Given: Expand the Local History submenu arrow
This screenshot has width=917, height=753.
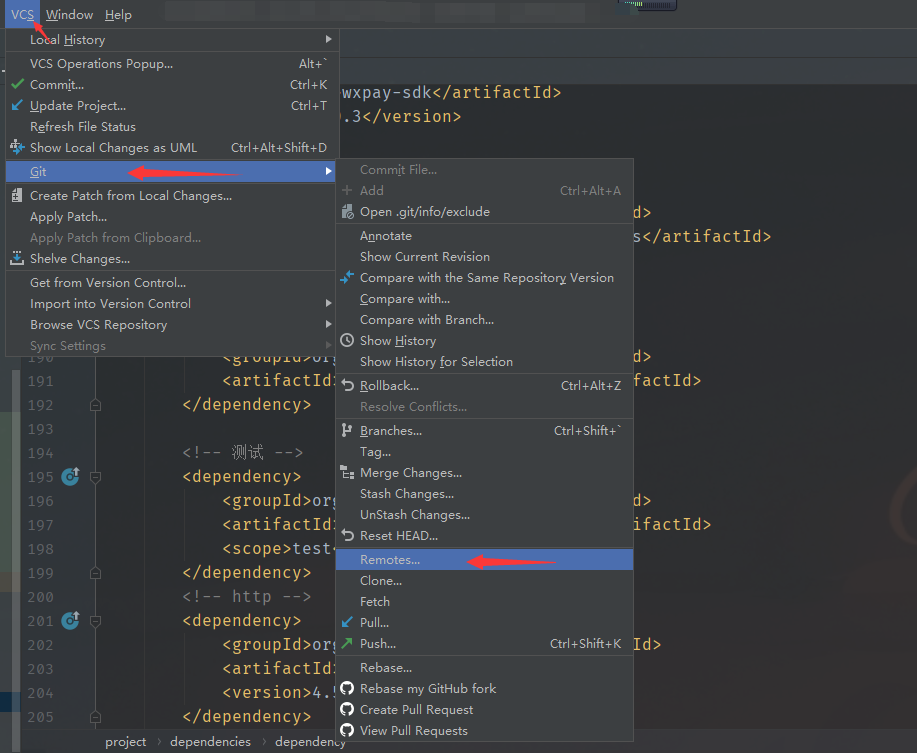Looking at the screenshot, I should click(328, 39).
